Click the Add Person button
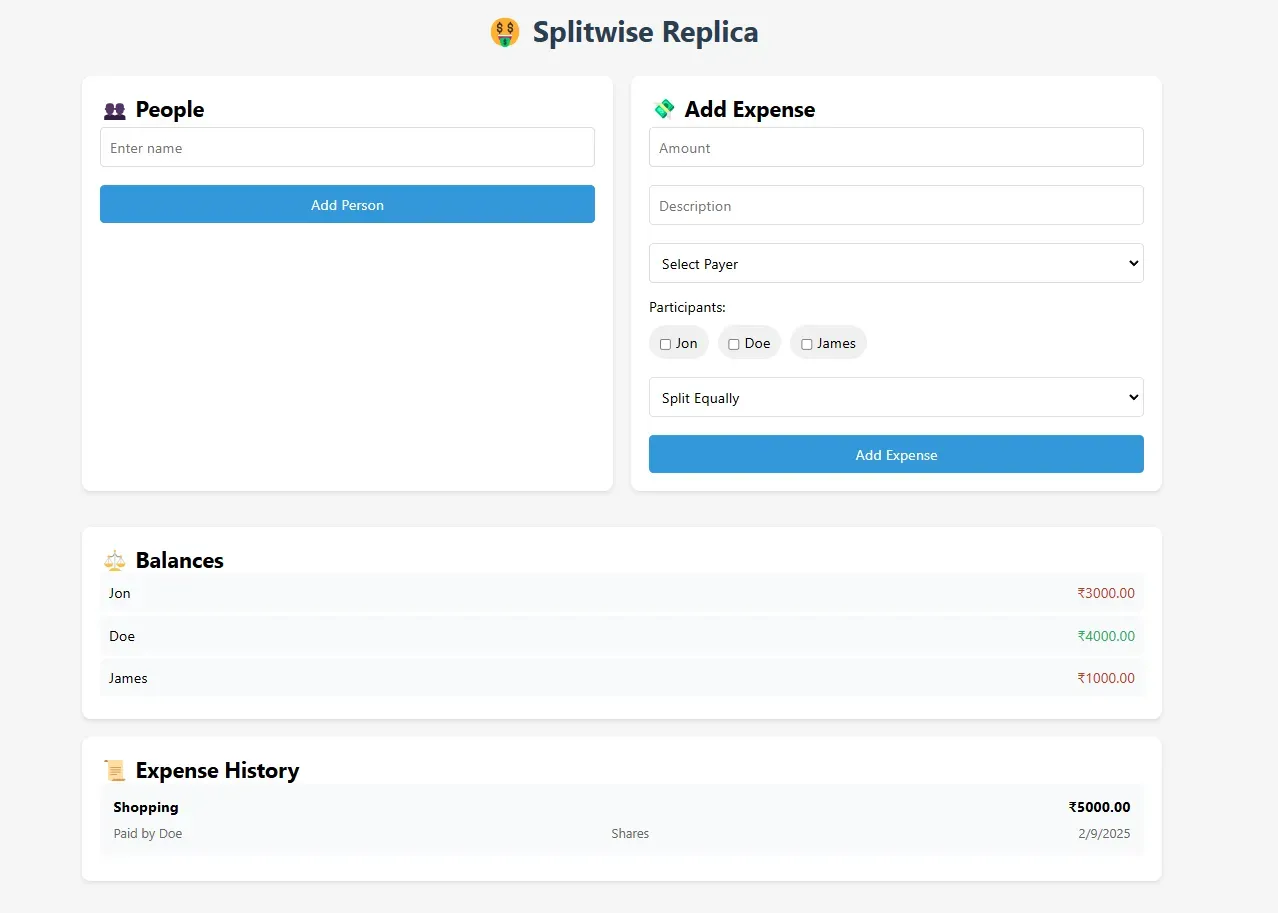 (347, 204)
